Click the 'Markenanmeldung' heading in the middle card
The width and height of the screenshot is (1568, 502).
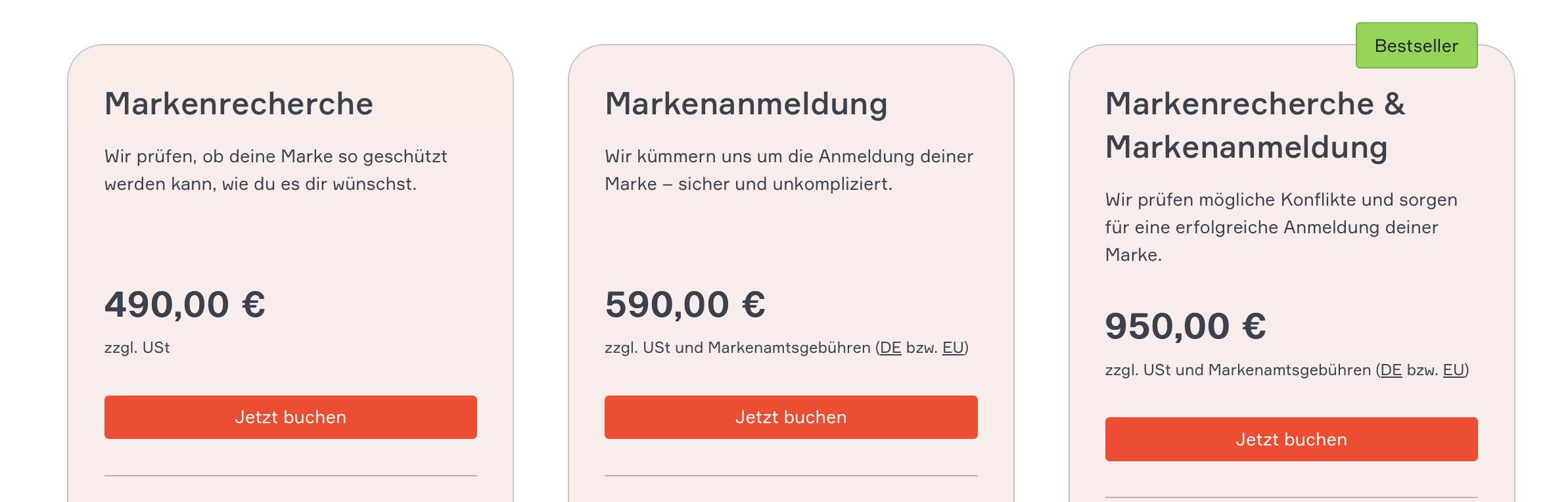pos(746,104)
